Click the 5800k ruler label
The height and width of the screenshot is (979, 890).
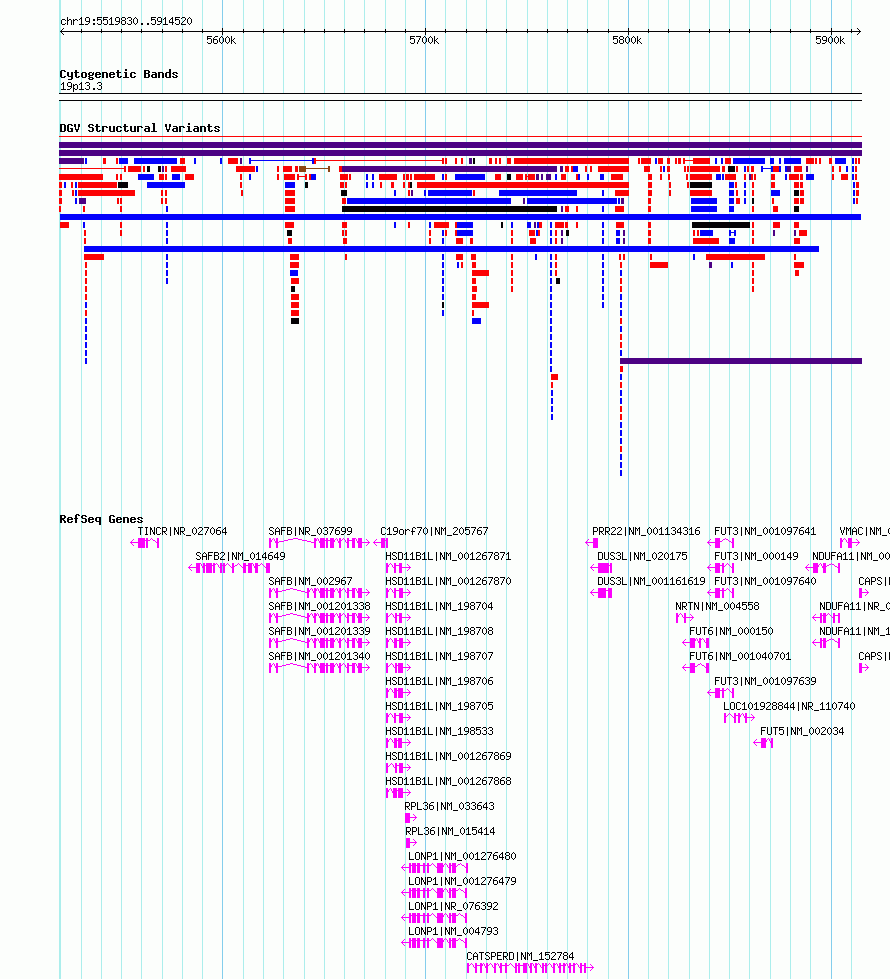[627, 41]
